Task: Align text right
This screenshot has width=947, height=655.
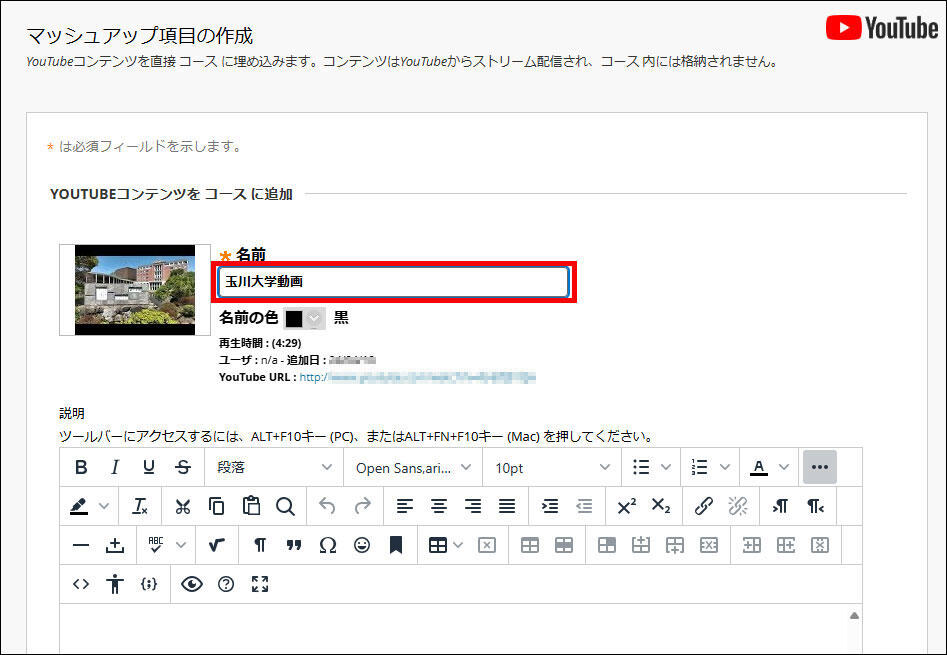Action: [473, 506]
